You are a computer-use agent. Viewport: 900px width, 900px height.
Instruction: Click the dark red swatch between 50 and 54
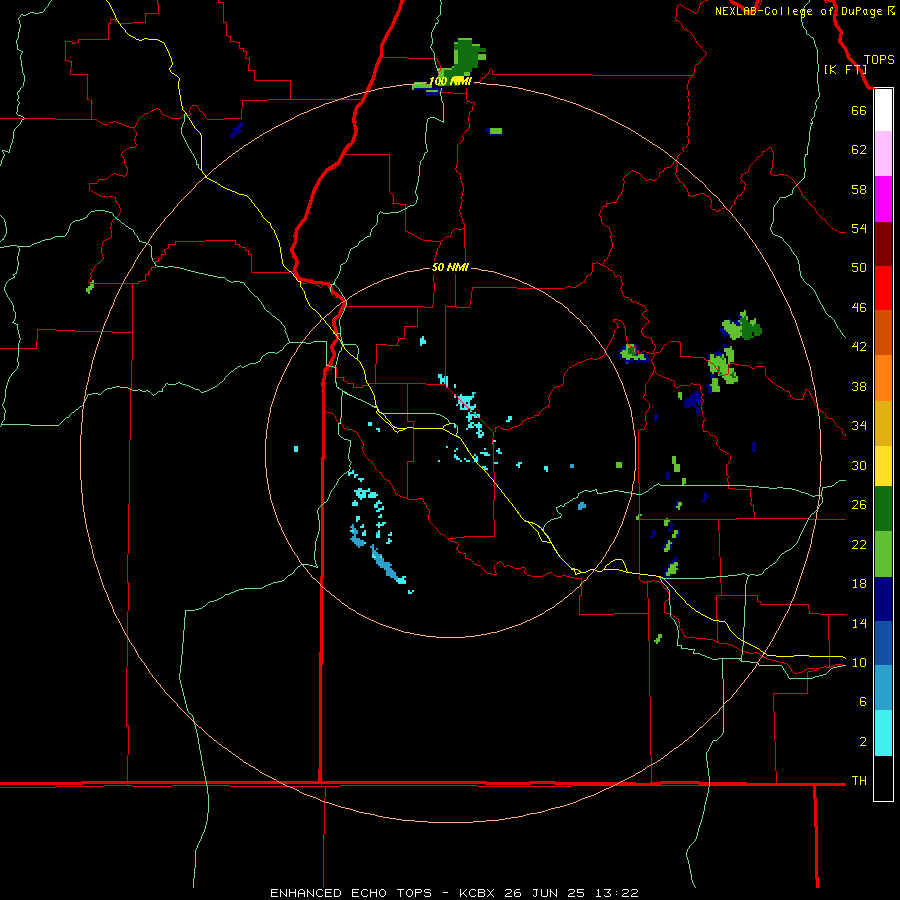[x=883, y=243]
